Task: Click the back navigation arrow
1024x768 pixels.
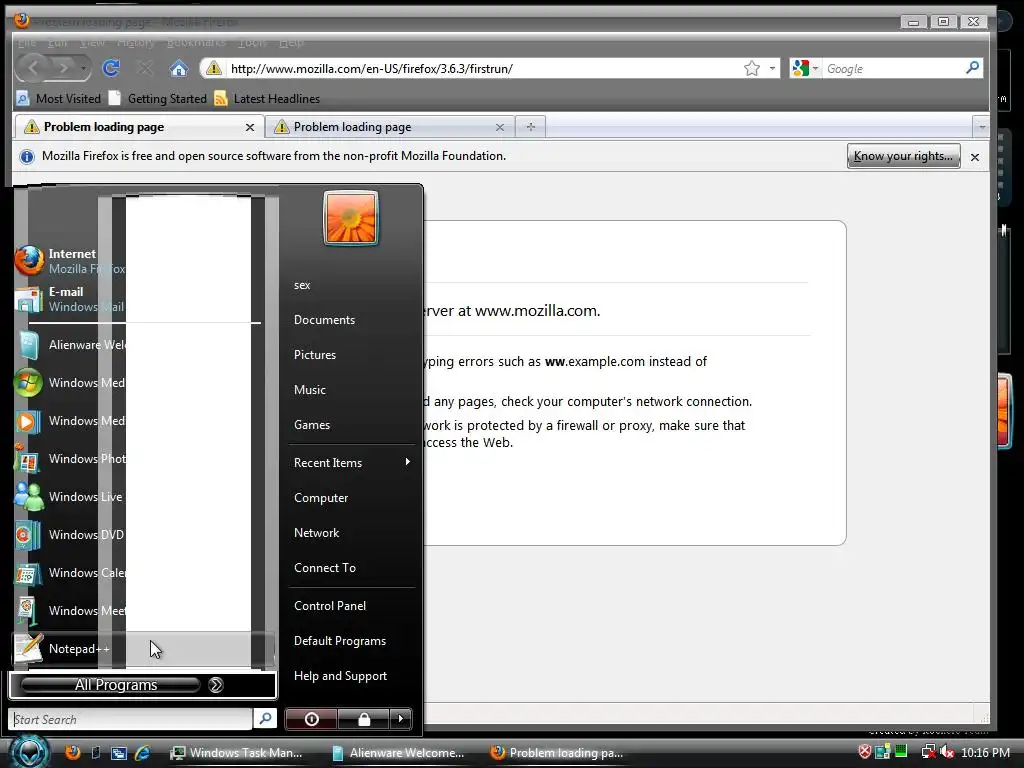Action: point(33,67)
